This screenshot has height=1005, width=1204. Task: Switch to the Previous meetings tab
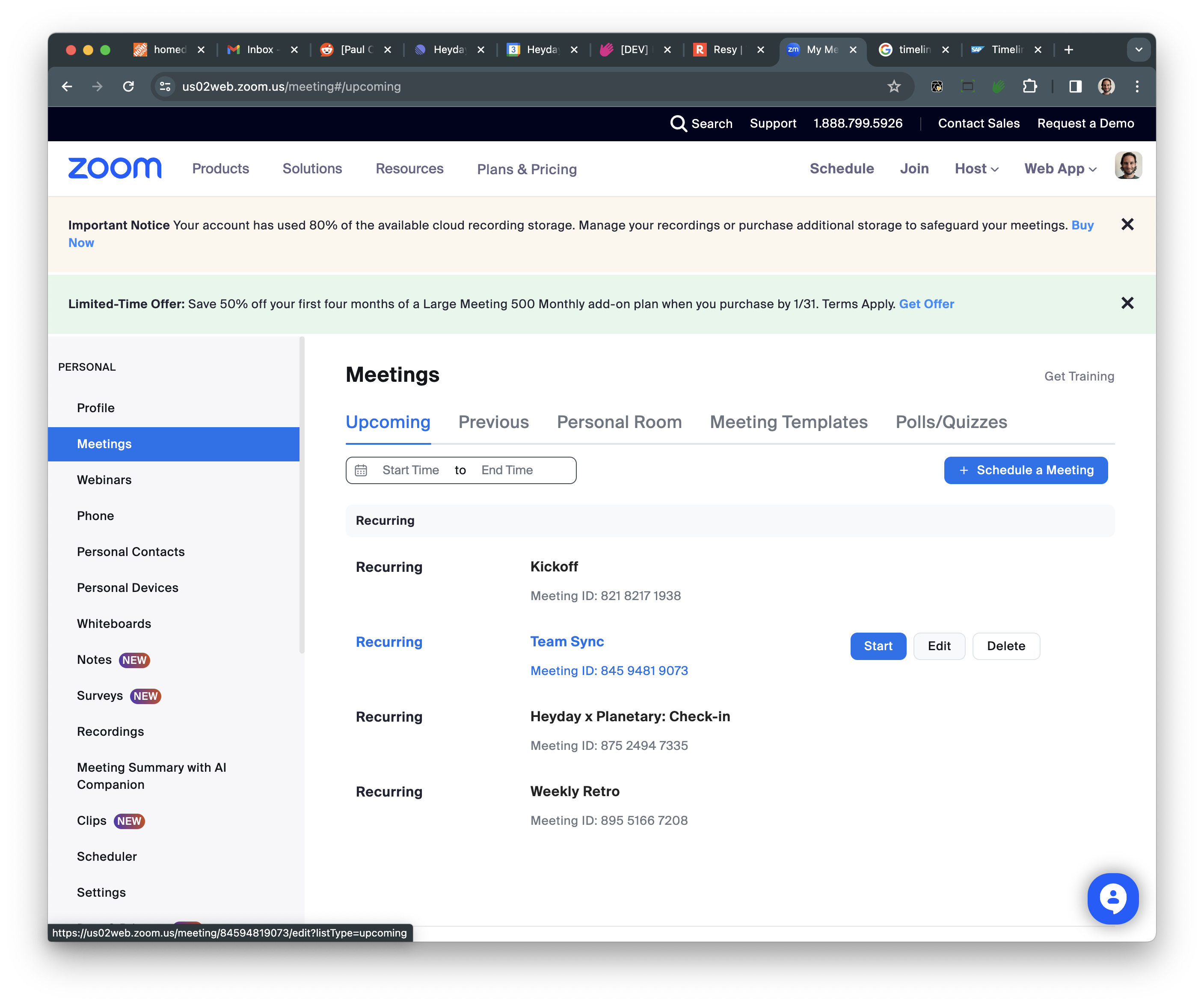pyautogui.click(x=493, y=422)
